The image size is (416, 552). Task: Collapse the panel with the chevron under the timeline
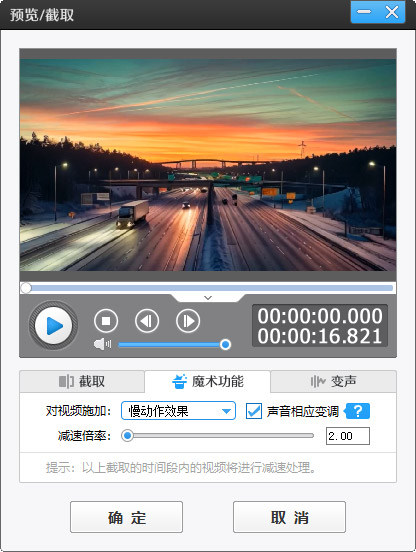click(x=208, y=298)
